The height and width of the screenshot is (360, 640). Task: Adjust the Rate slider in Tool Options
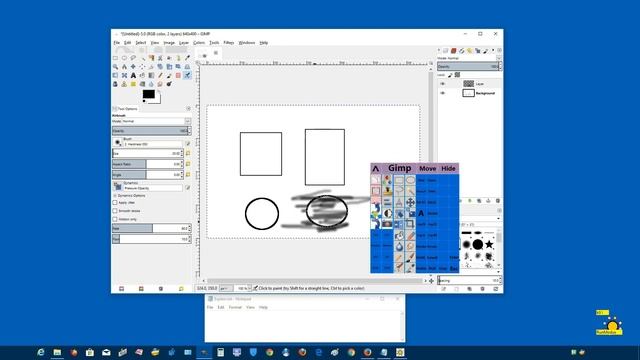tap(151, 228)
